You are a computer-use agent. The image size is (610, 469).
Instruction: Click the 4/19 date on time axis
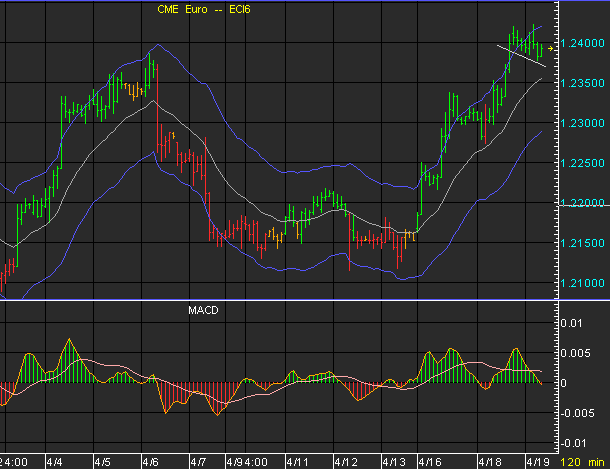536,463
